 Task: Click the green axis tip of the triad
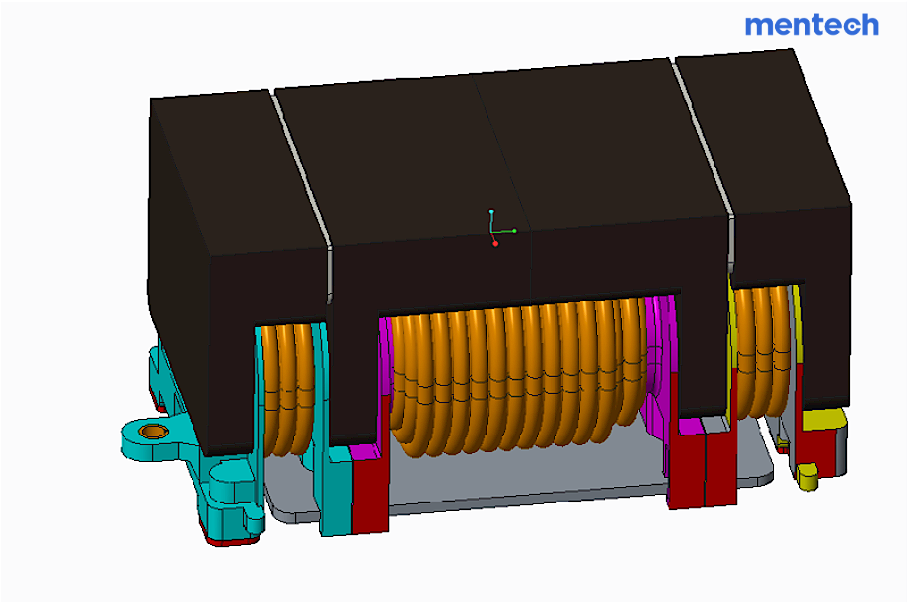[x=513, y=231]
